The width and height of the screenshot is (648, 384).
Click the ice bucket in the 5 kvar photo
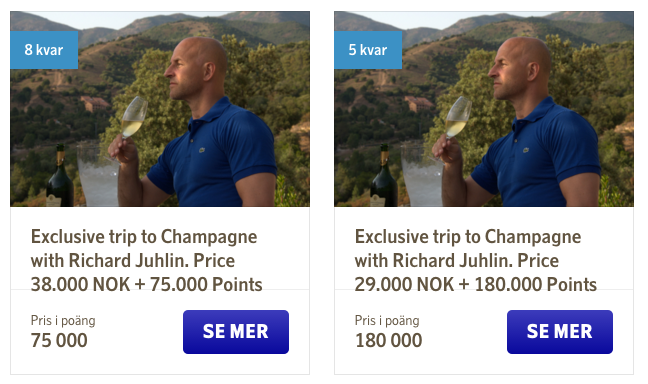click(x=422, y=174)
